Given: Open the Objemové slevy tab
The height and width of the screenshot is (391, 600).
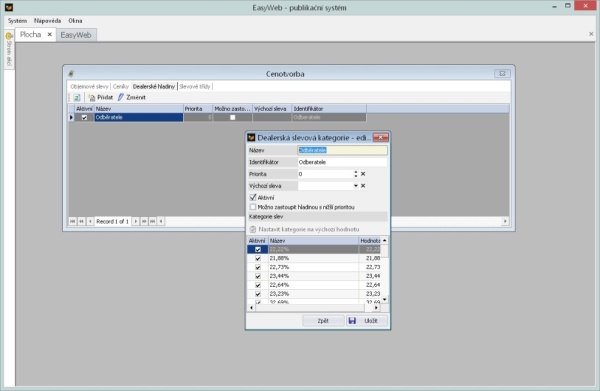Looking at the screenshot, I should tap(90, 86).
